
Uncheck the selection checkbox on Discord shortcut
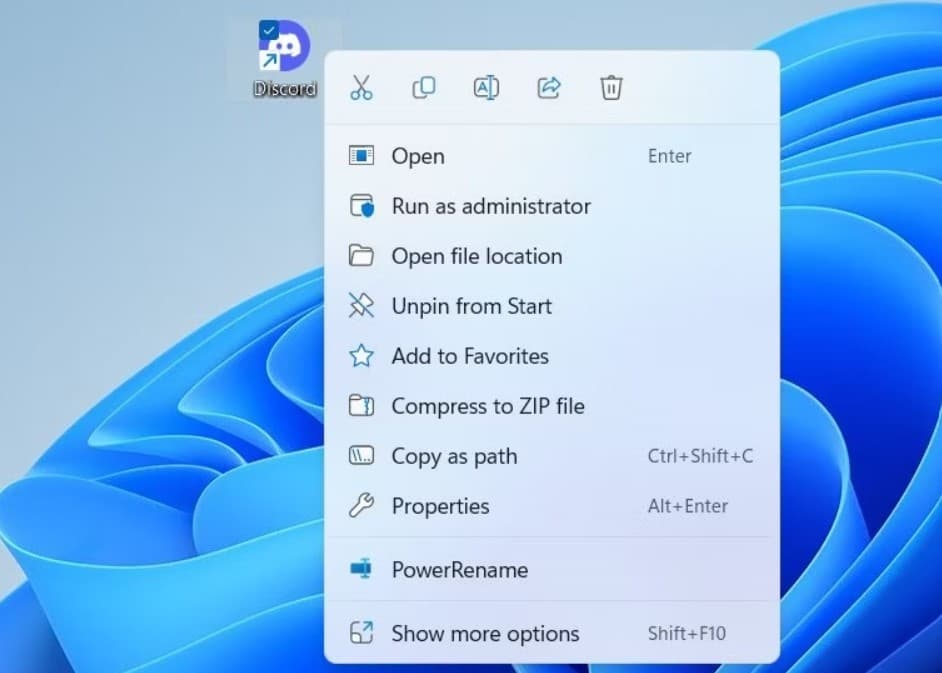(x=268, y=30)
